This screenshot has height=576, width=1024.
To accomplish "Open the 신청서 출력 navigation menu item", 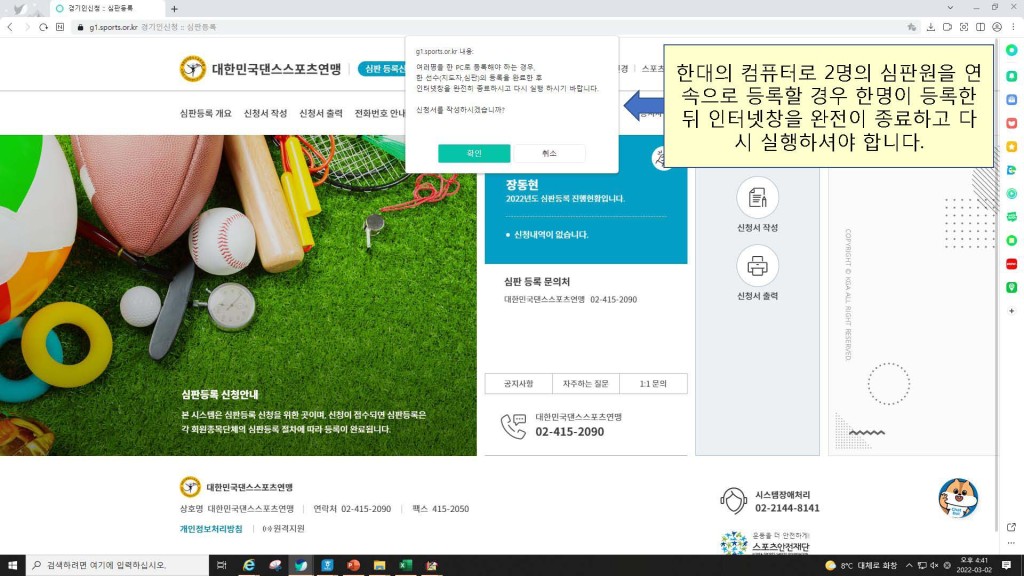I will click(320, 113).
